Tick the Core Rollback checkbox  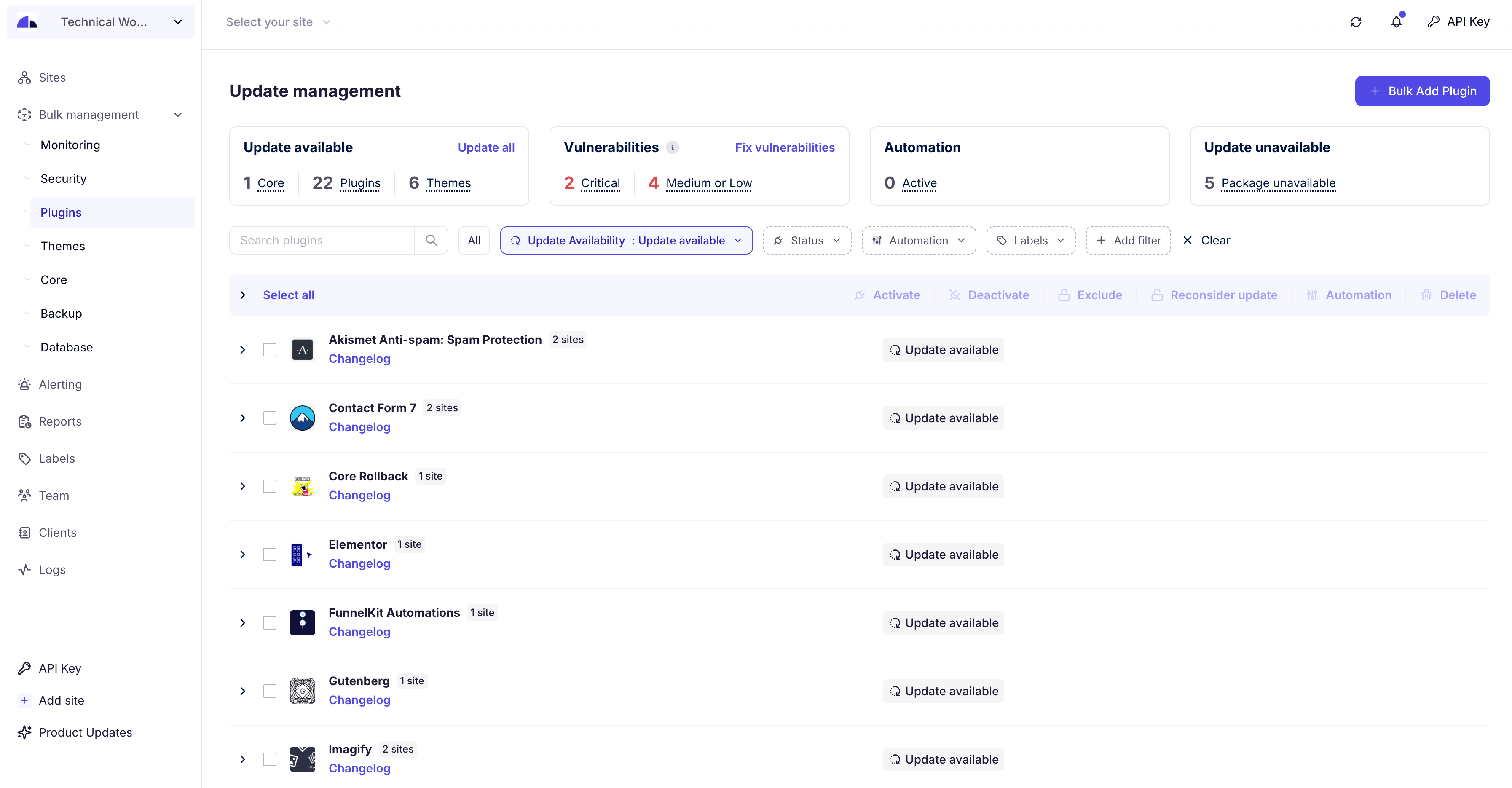269,486
